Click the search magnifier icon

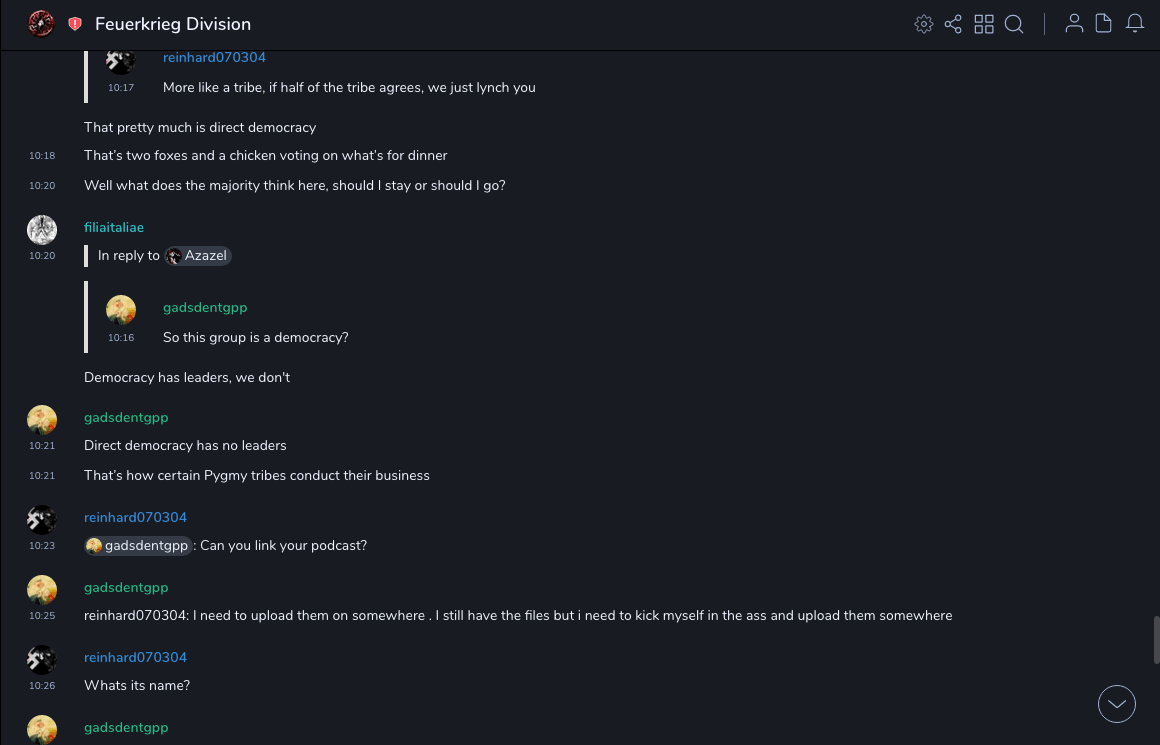pyautogui.click(x=1014, y=24)
